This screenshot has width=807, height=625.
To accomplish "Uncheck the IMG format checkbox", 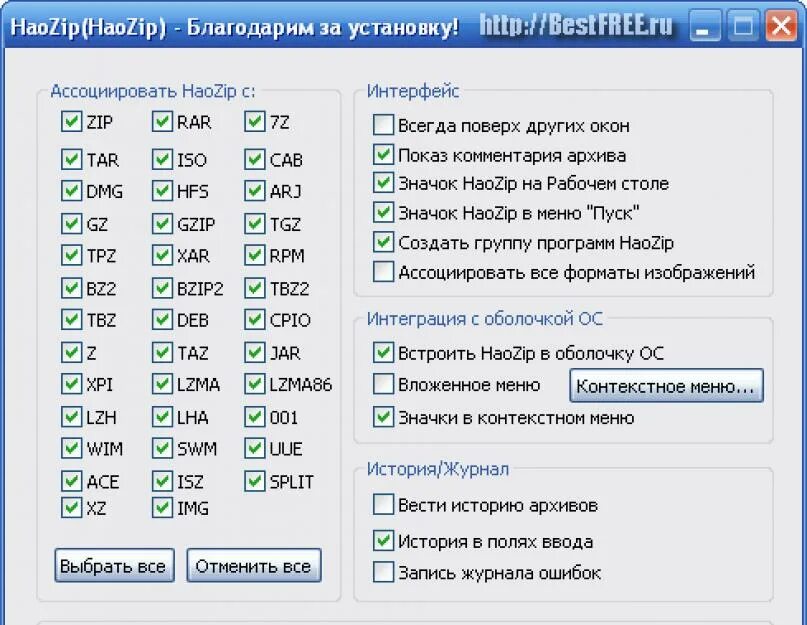I will (x=162, y=508).
